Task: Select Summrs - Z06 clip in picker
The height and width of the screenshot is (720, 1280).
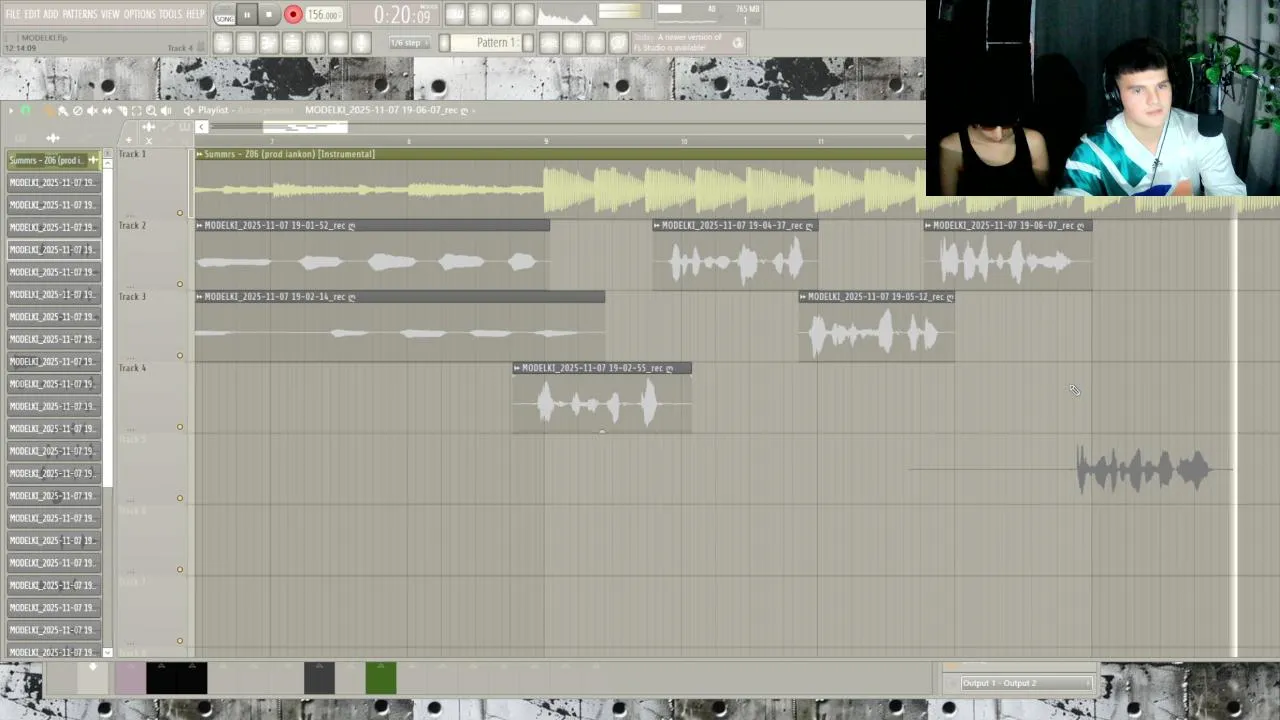Action: (x=54, y=160)
